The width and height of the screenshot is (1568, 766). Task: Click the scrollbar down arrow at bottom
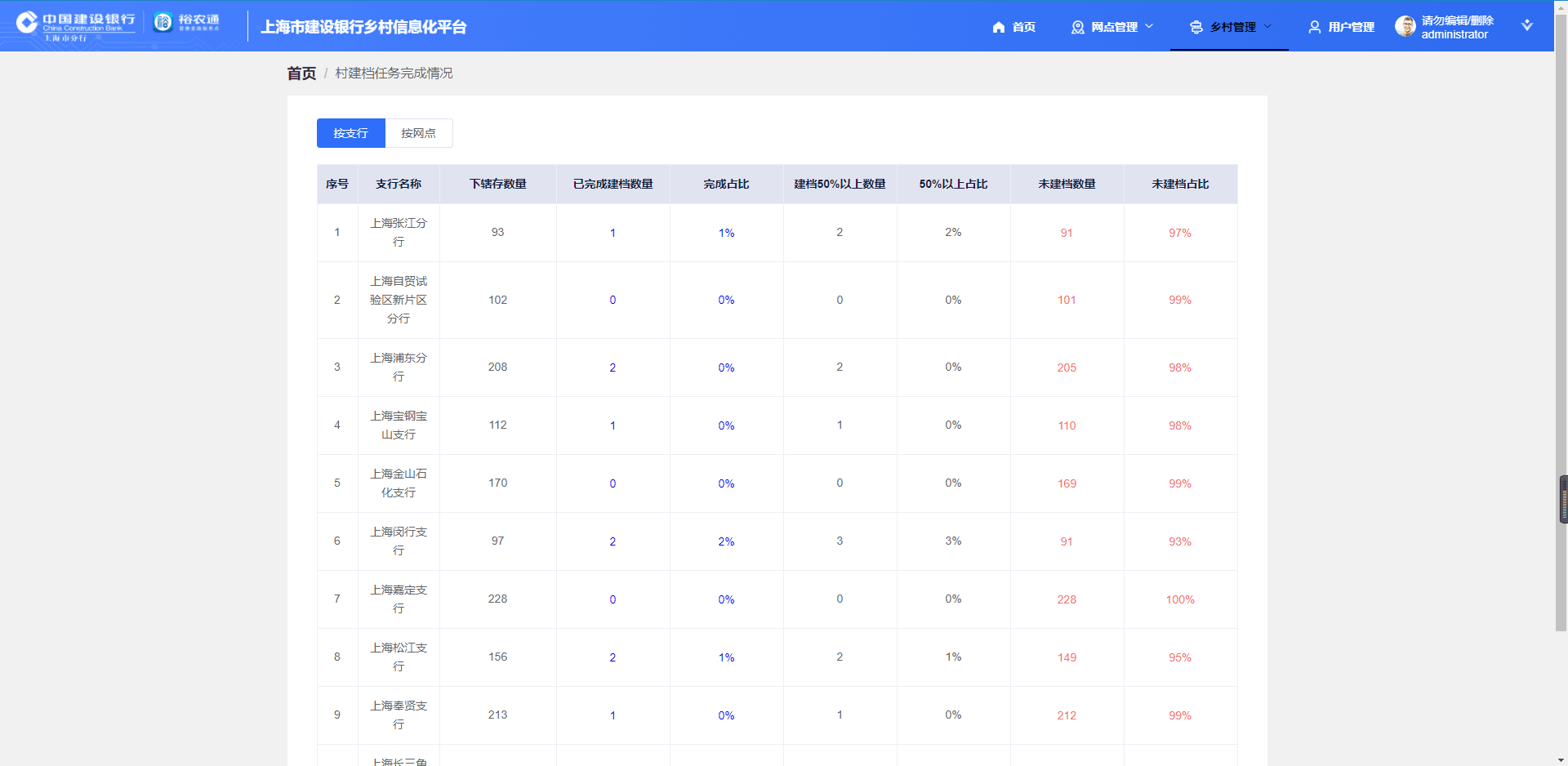1561,759
